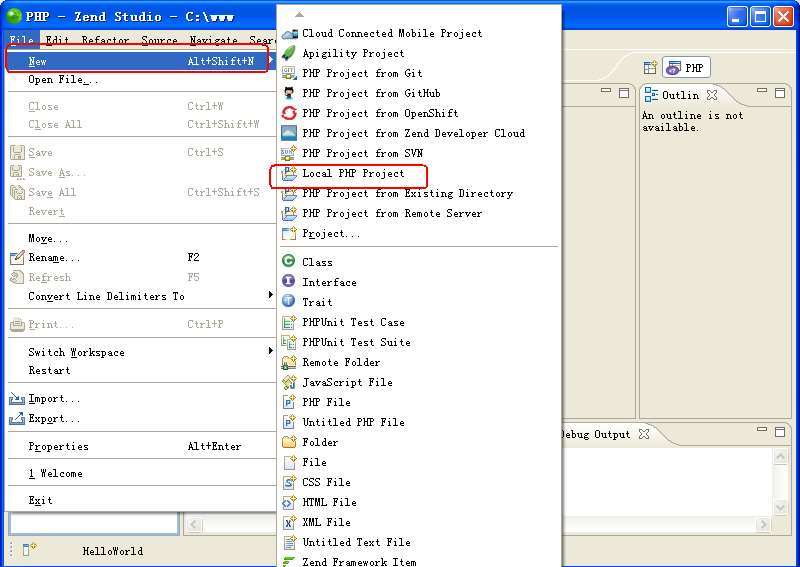Click the GitHub octocat icon

point(289,93)
